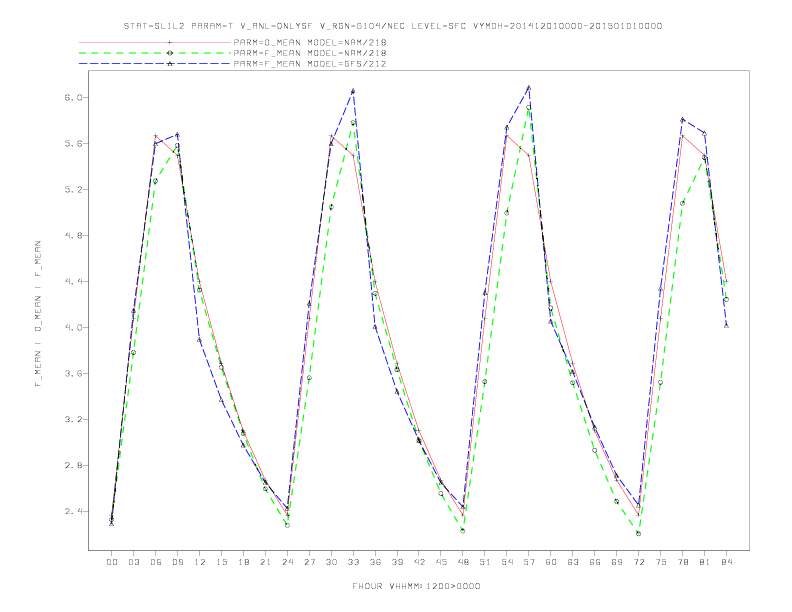The width and height of the screenshot is (792, 612).
Task: Click x-axis hour label 00
Action: (x=112, y=562)
